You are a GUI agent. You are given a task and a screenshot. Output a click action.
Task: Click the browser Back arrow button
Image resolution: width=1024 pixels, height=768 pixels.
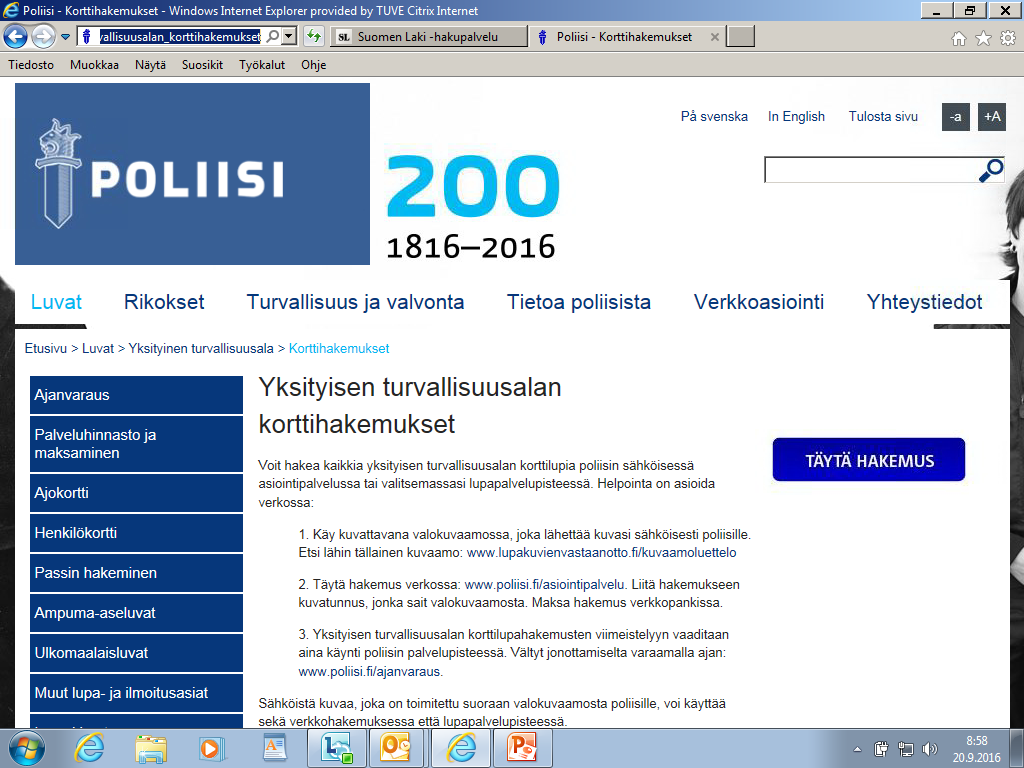click(16, 37)
